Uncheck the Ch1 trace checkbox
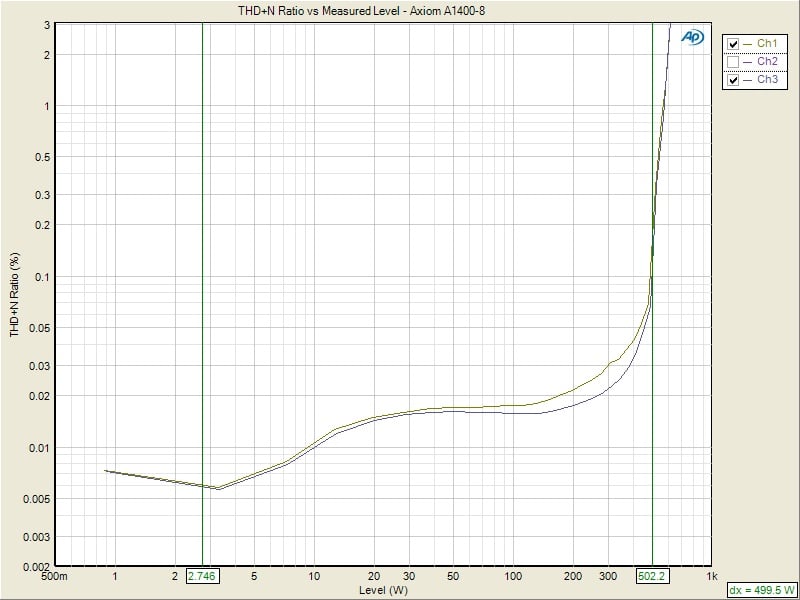Screen dimensions: 800x600 coord(733,44)
